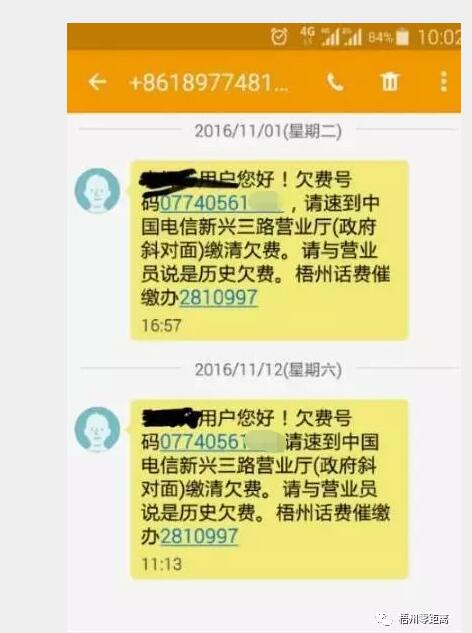This screenshot has width=472, height=633.
Task: Tap the 10:02 clock in status bar
Action: tap(439, 37)
